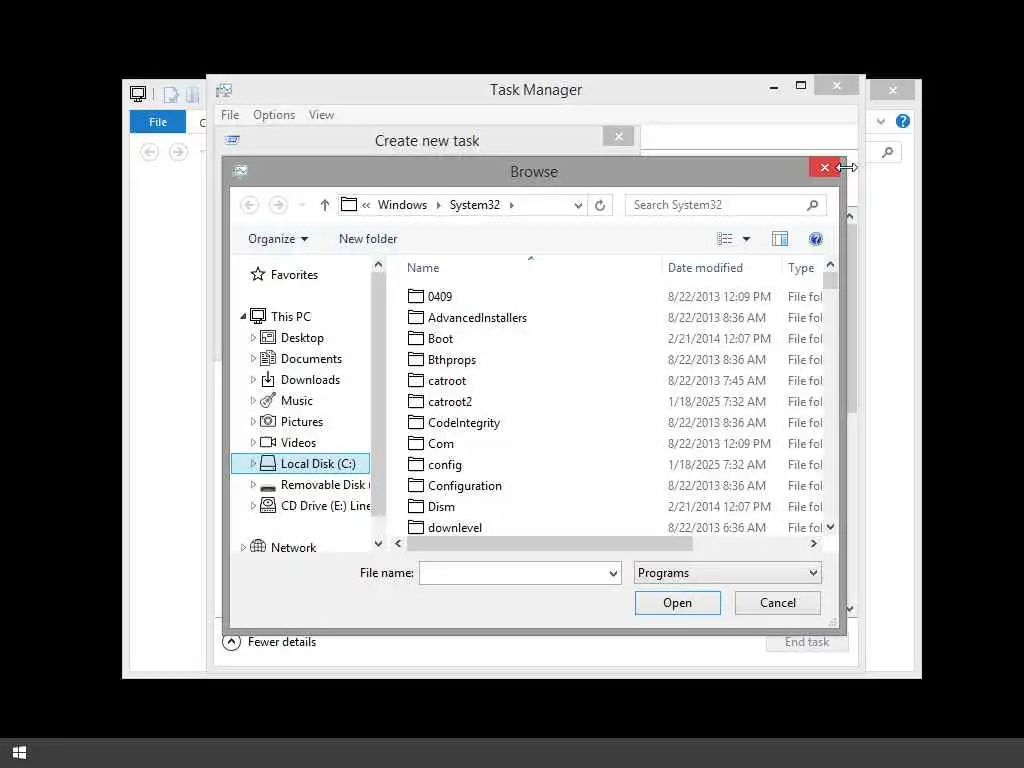Open the view options dropdown arrow
This screenshot has width=1024, height=768.
click(x=746, y=239)
